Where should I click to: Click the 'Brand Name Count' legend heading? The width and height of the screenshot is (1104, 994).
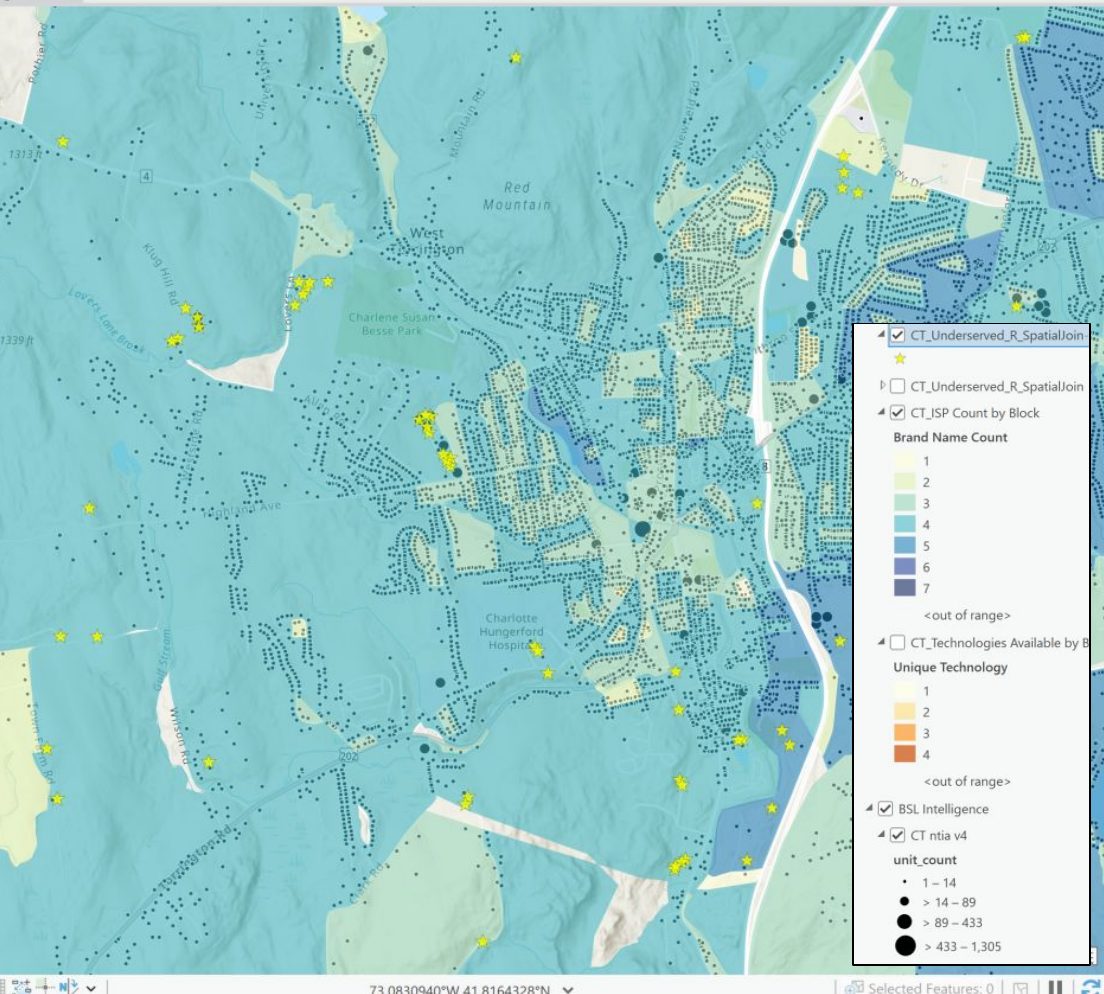coord(950,437)
